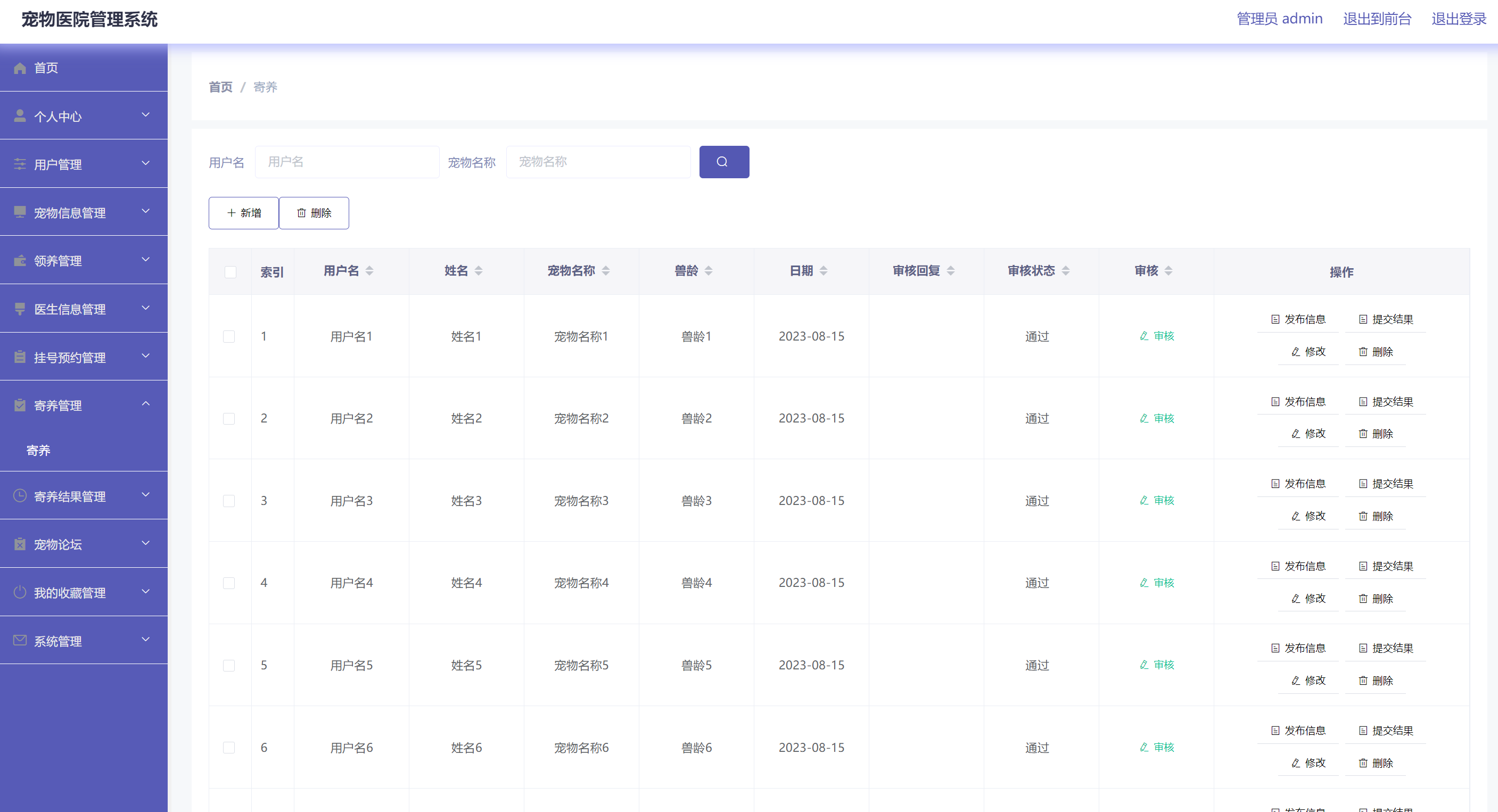Click the icon beside 宠物论坛

click(20, 544)
